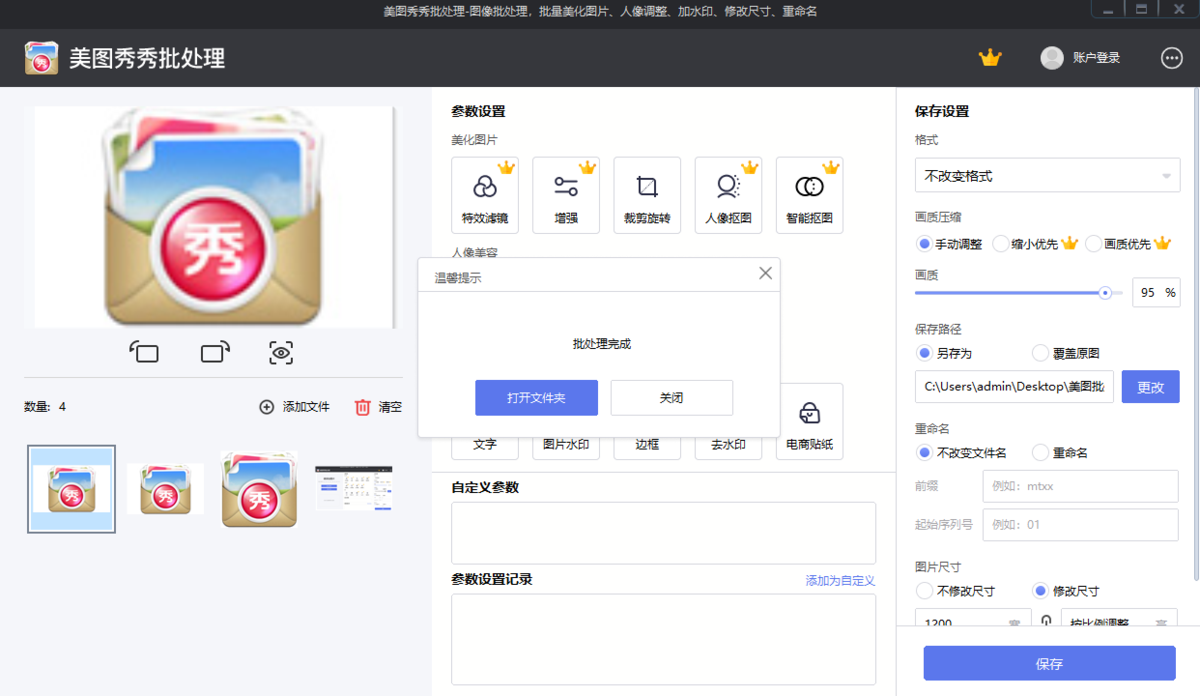
Task: Click the 参数设置记录 record box
Action: (663, 639)
